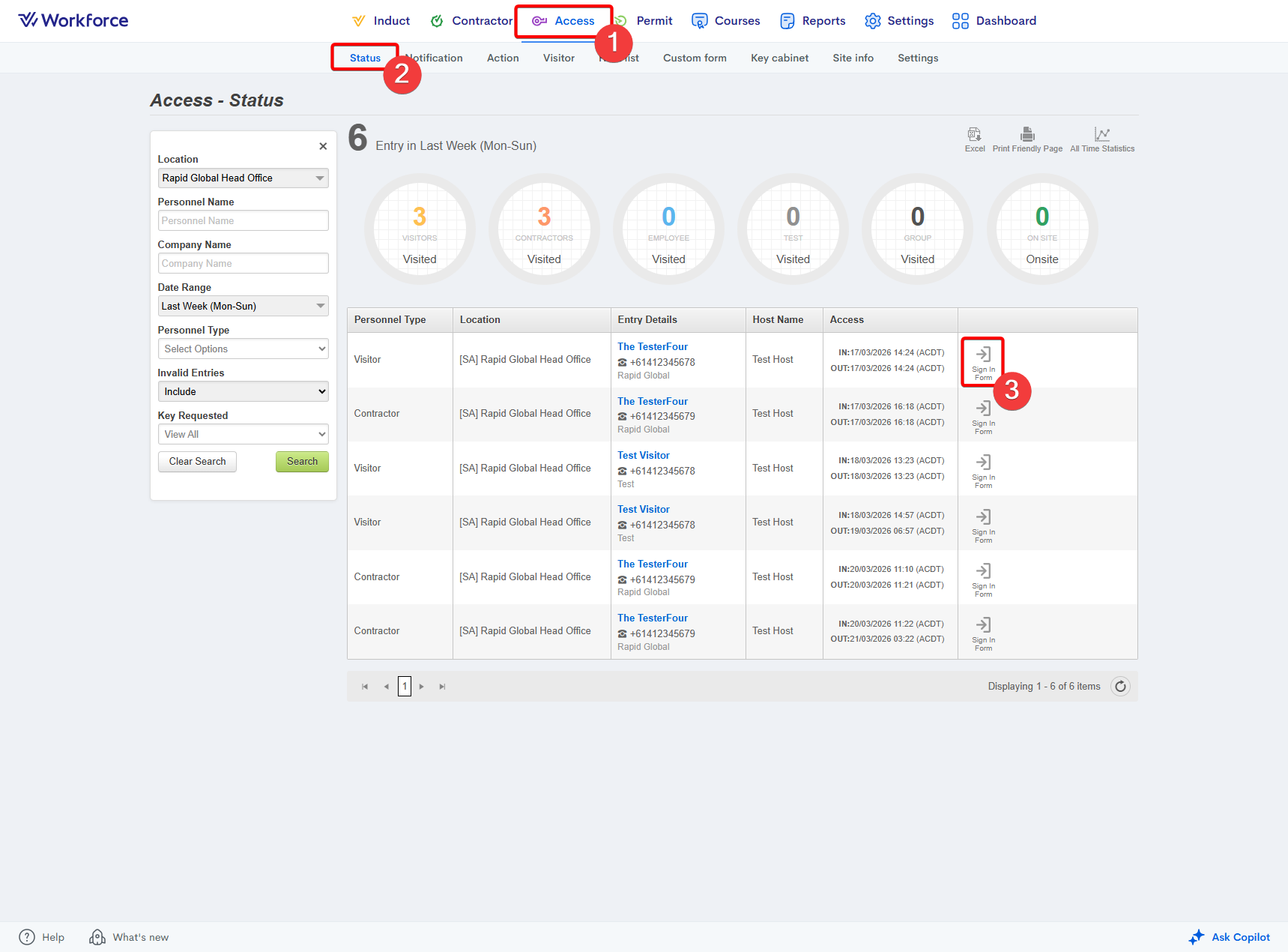Click the Excel export icon
This screenshot has height=952, width=1288.
[974, 135]
